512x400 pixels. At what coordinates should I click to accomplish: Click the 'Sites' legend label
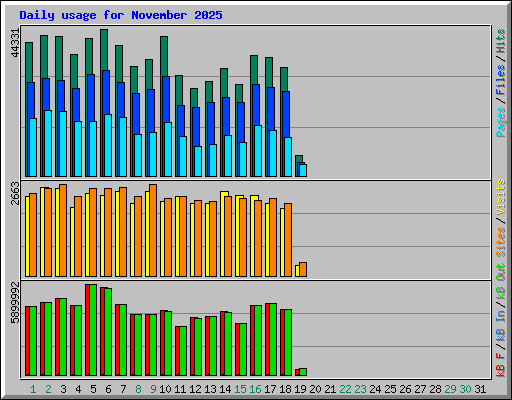[501, 242]
